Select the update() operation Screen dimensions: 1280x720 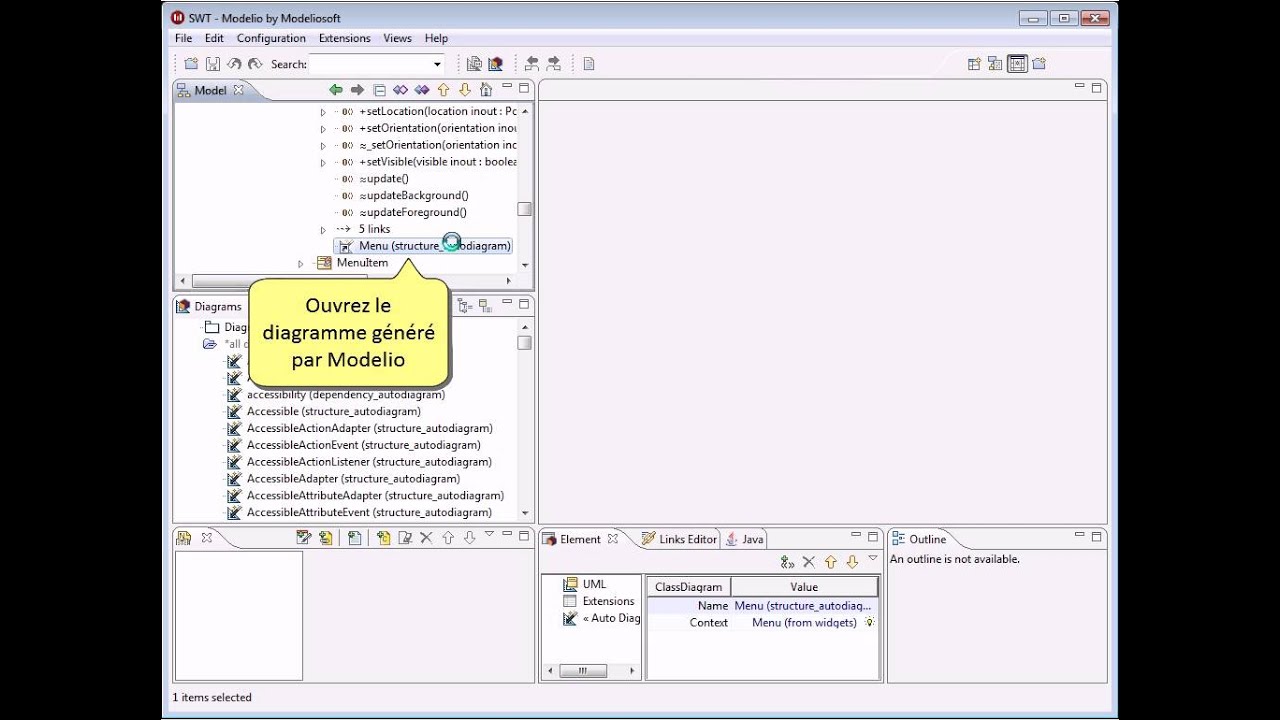tap(384, 179)
